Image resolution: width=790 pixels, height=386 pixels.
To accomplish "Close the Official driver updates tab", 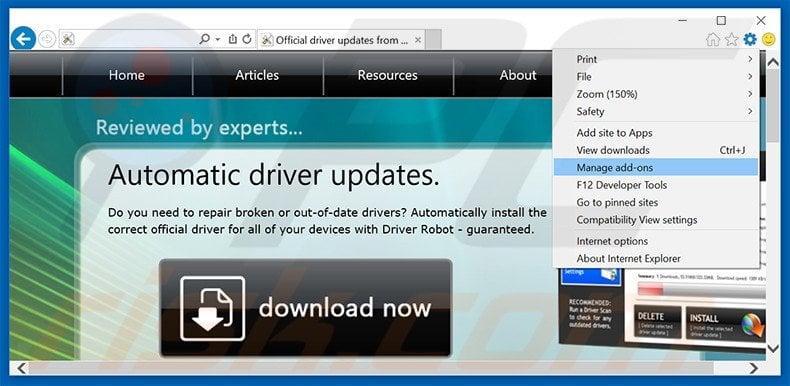I will (x=418, y=40).
